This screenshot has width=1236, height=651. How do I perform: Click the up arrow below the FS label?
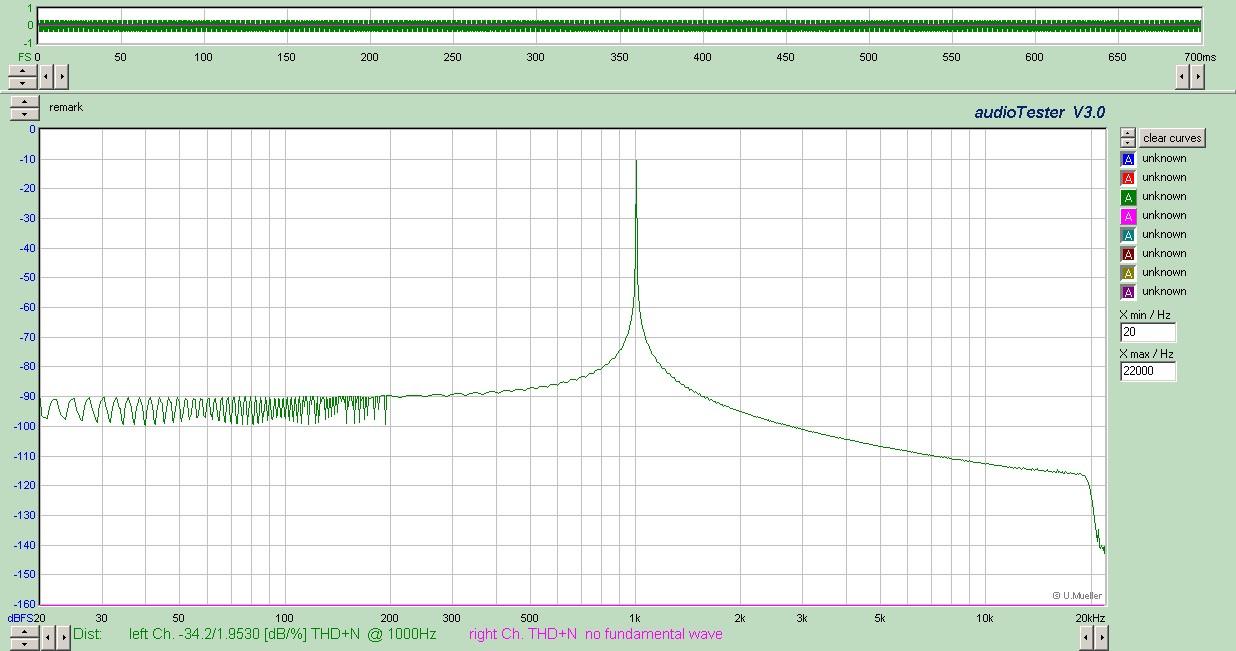[x=23, y=69]
